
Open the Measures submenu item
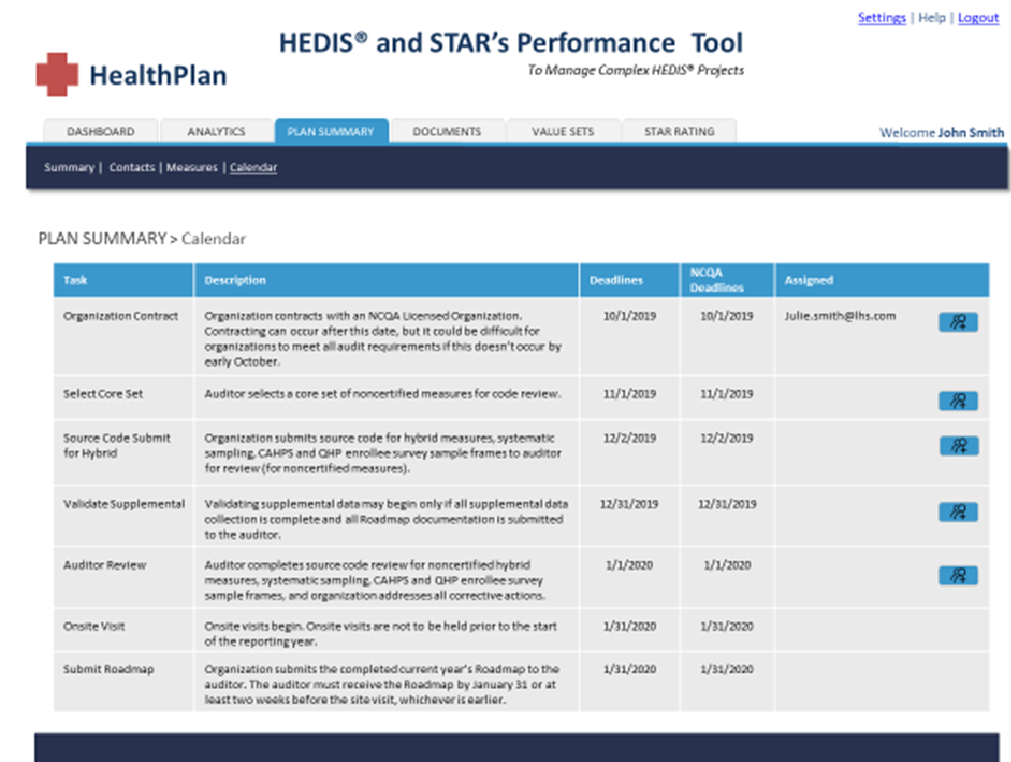click(x=192, y=168)
